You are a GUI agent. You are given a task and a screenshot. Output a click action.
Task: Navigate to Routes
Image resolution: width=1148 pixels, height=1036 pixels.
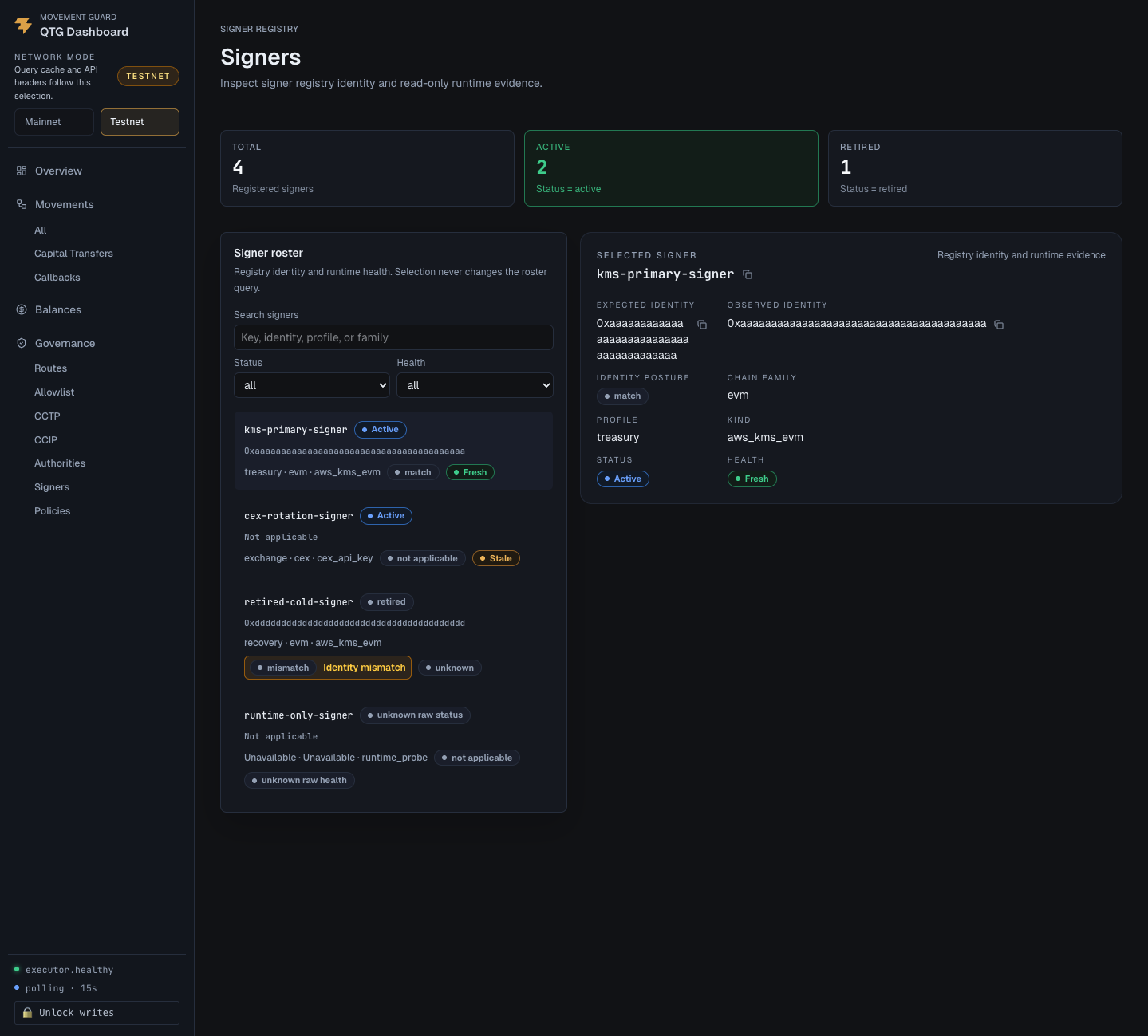tap(50, 368)
